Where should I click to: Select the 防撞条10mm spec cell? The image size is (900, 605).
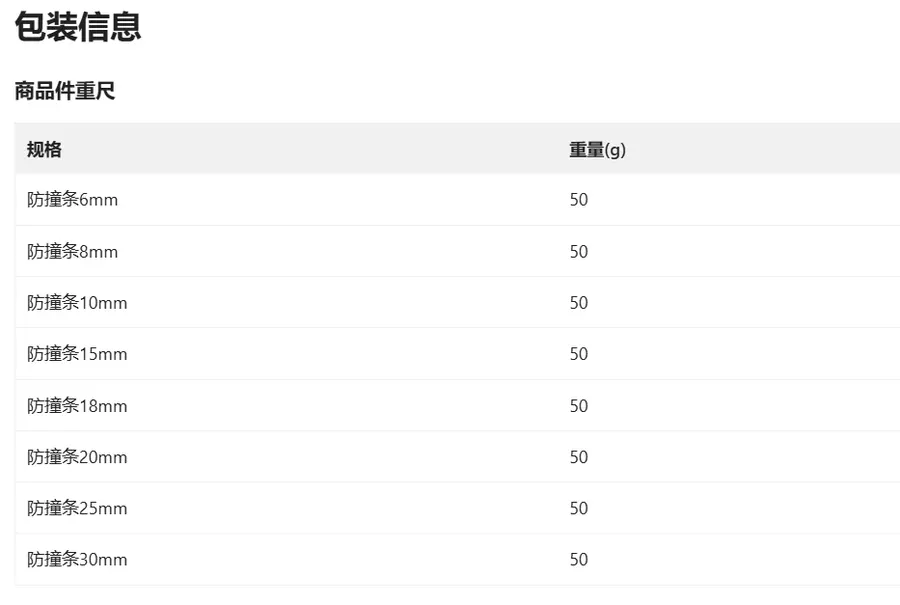[x=77, y=302]
